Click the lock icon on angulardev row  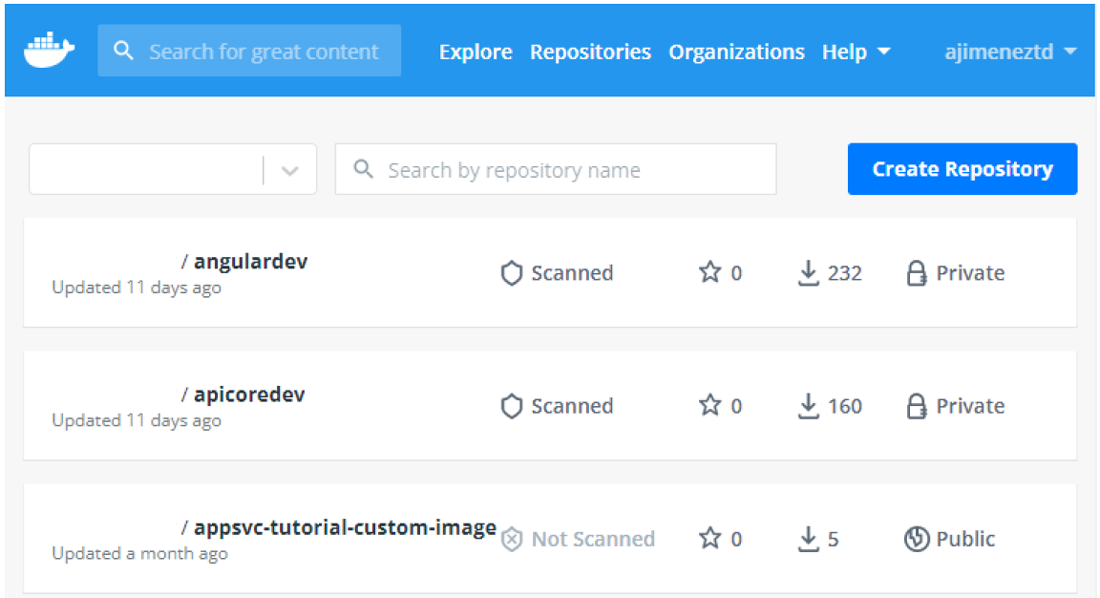[916, 274]
